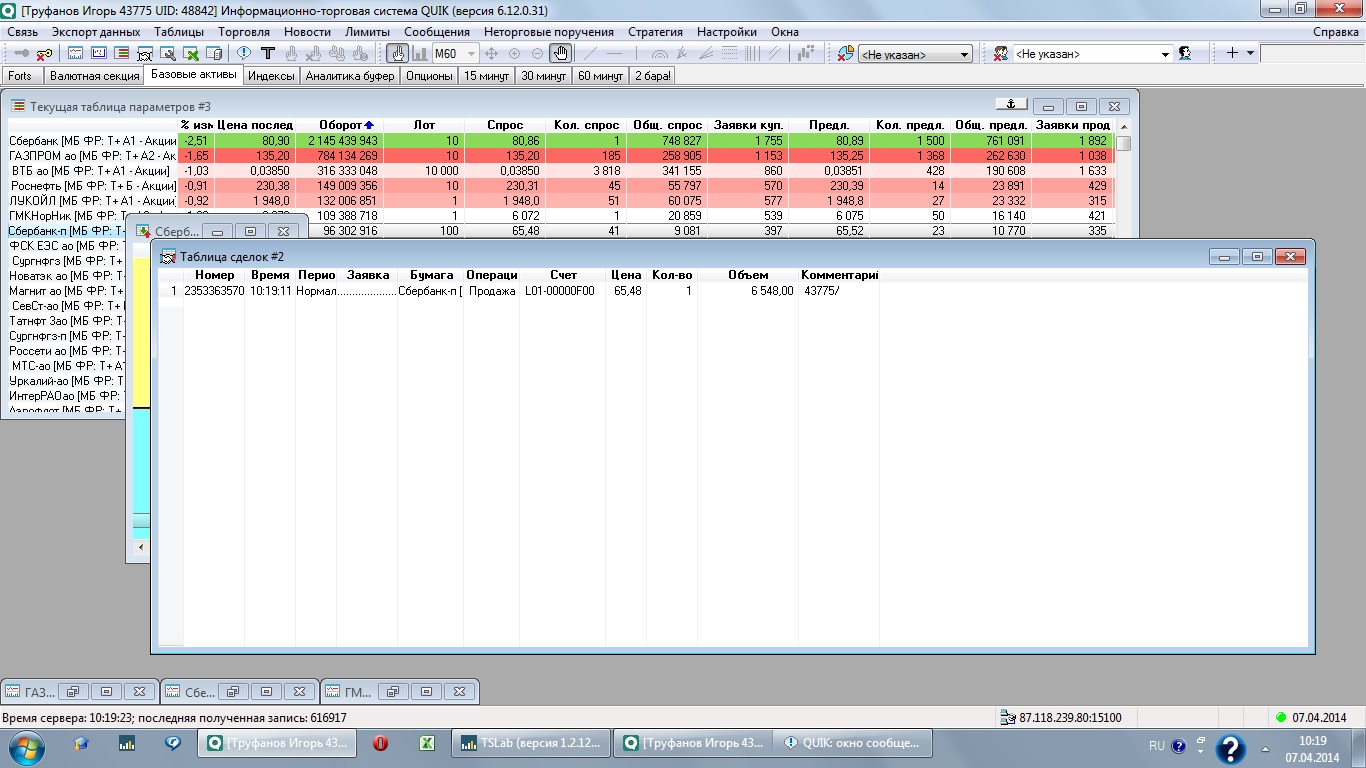The height and width of the screenshot is (768, 1366).
Task: Click the bold T text toolbar icon
Action: (x=267, y=54)
